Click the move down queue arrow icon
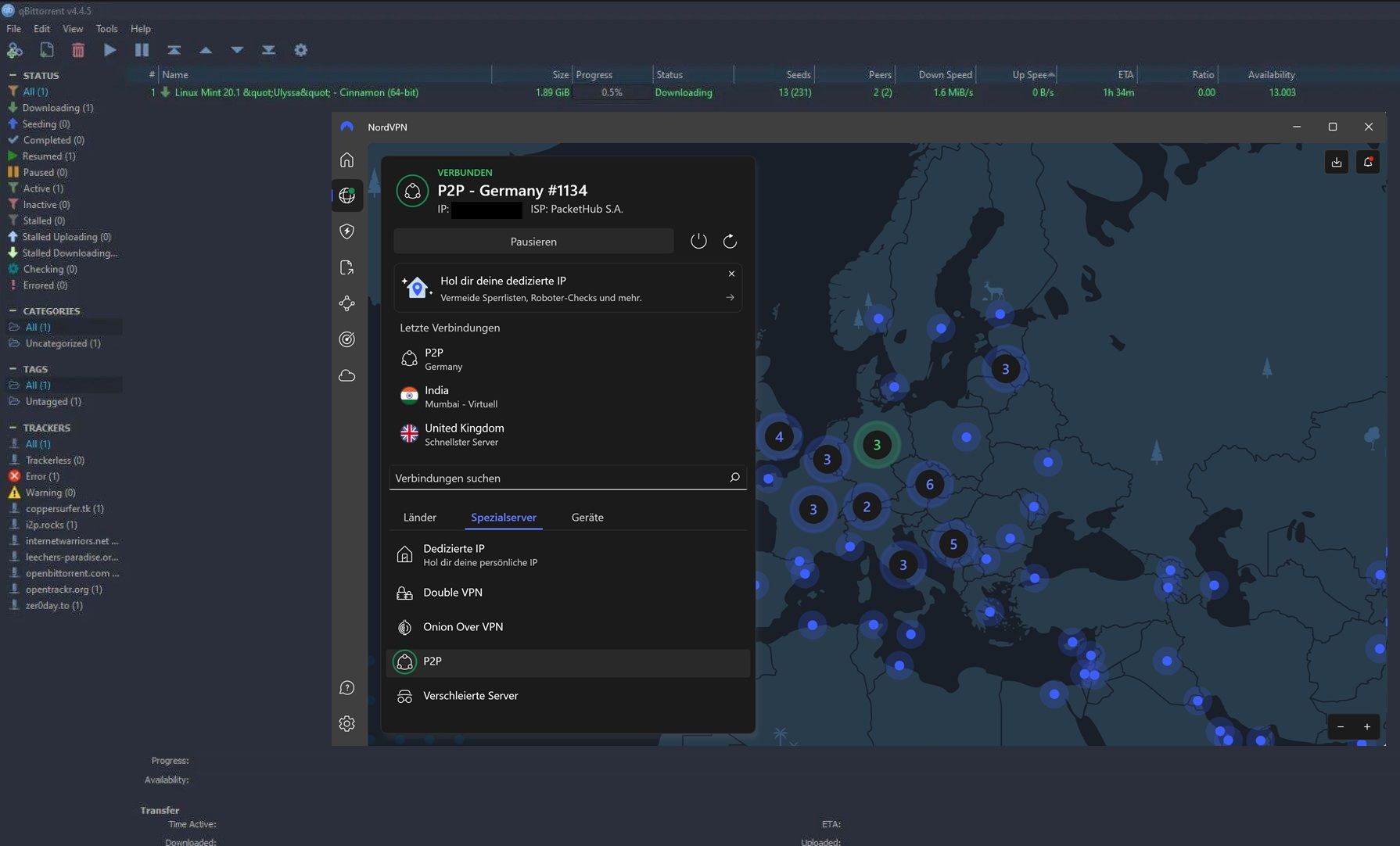This screenshot has height=846, width=1400. pos(237,50)
